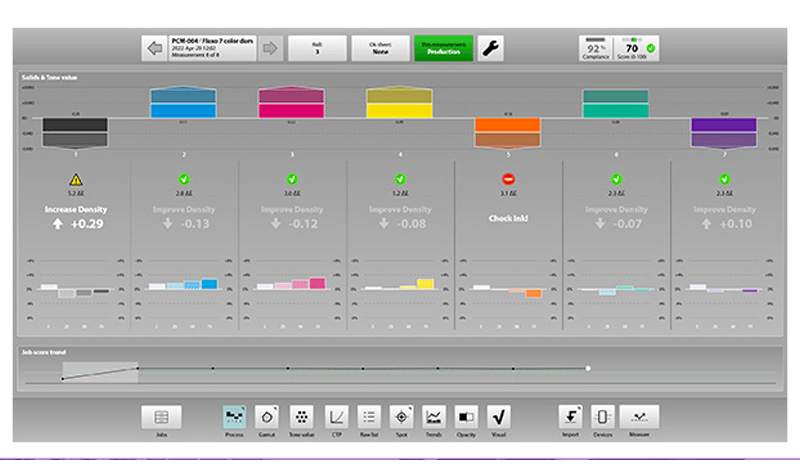The width and height of the screenshot is (800, 470).
Task: Click the green Production measurement button
Action: pyautogui.click(x=444, y=48)
